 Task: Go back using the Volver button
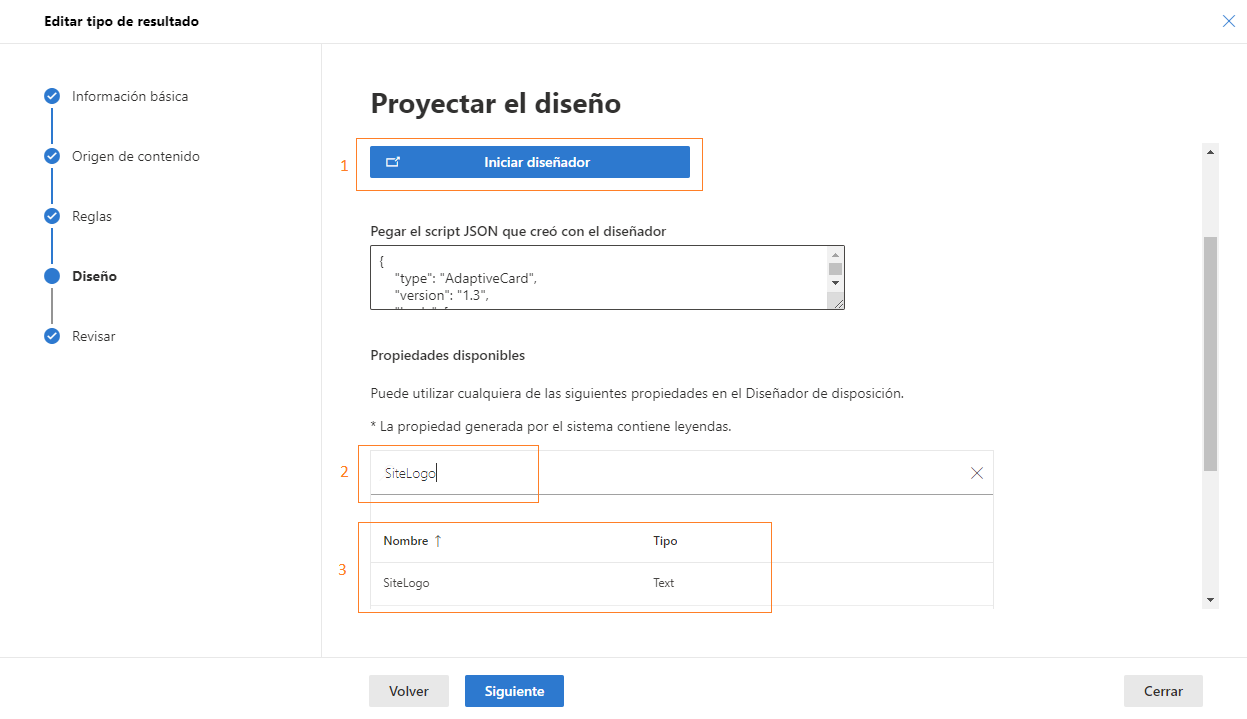point(408,690)
